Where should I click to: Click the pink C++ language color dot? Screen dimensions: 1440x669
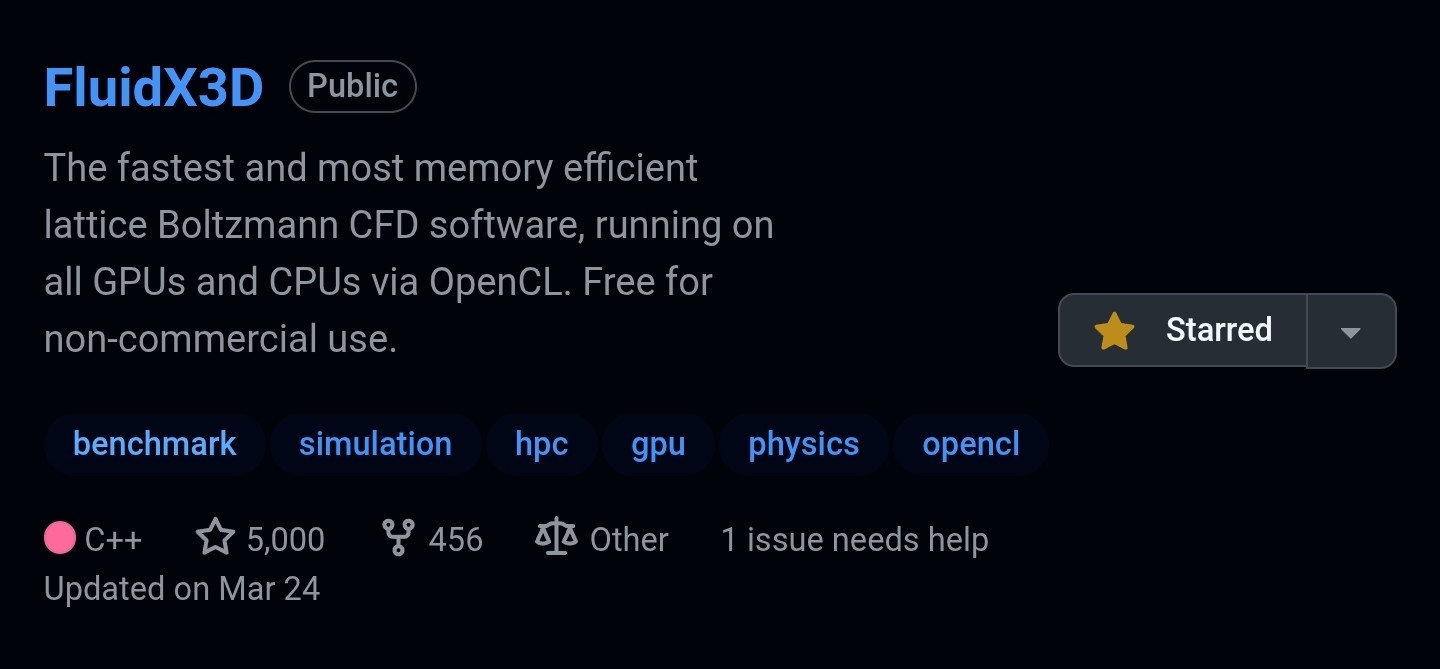point(60,538)
